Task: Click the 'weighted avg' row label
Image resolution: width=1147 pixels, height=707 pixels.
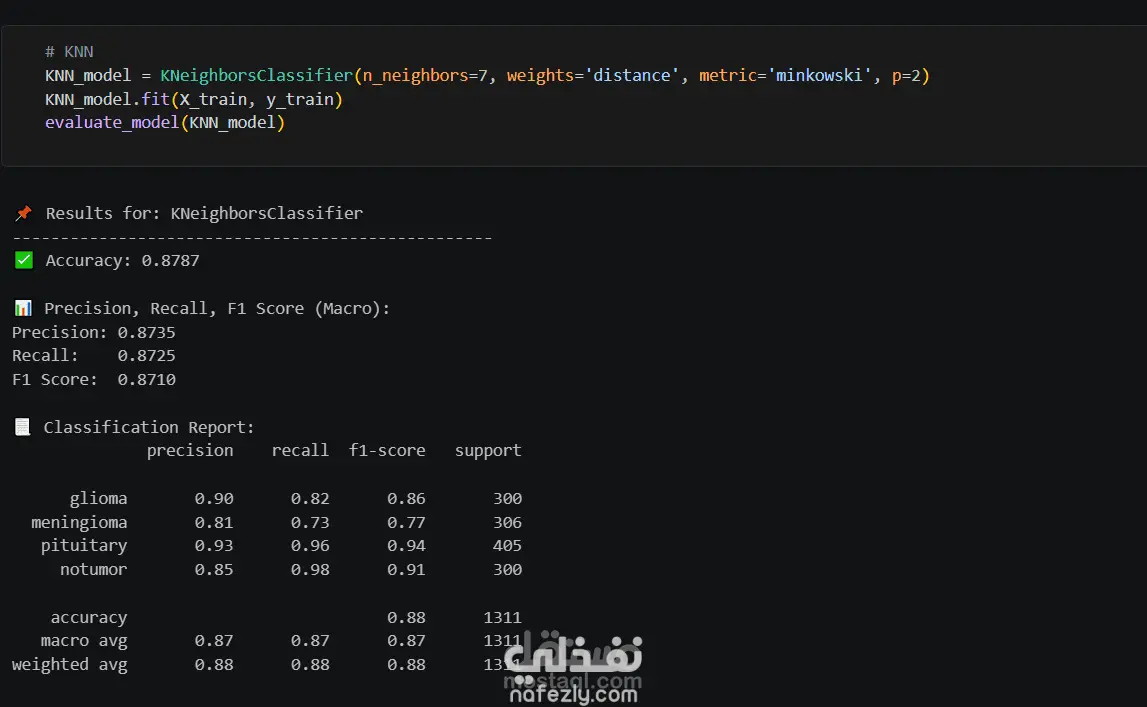Action: (x=69, y=665)
